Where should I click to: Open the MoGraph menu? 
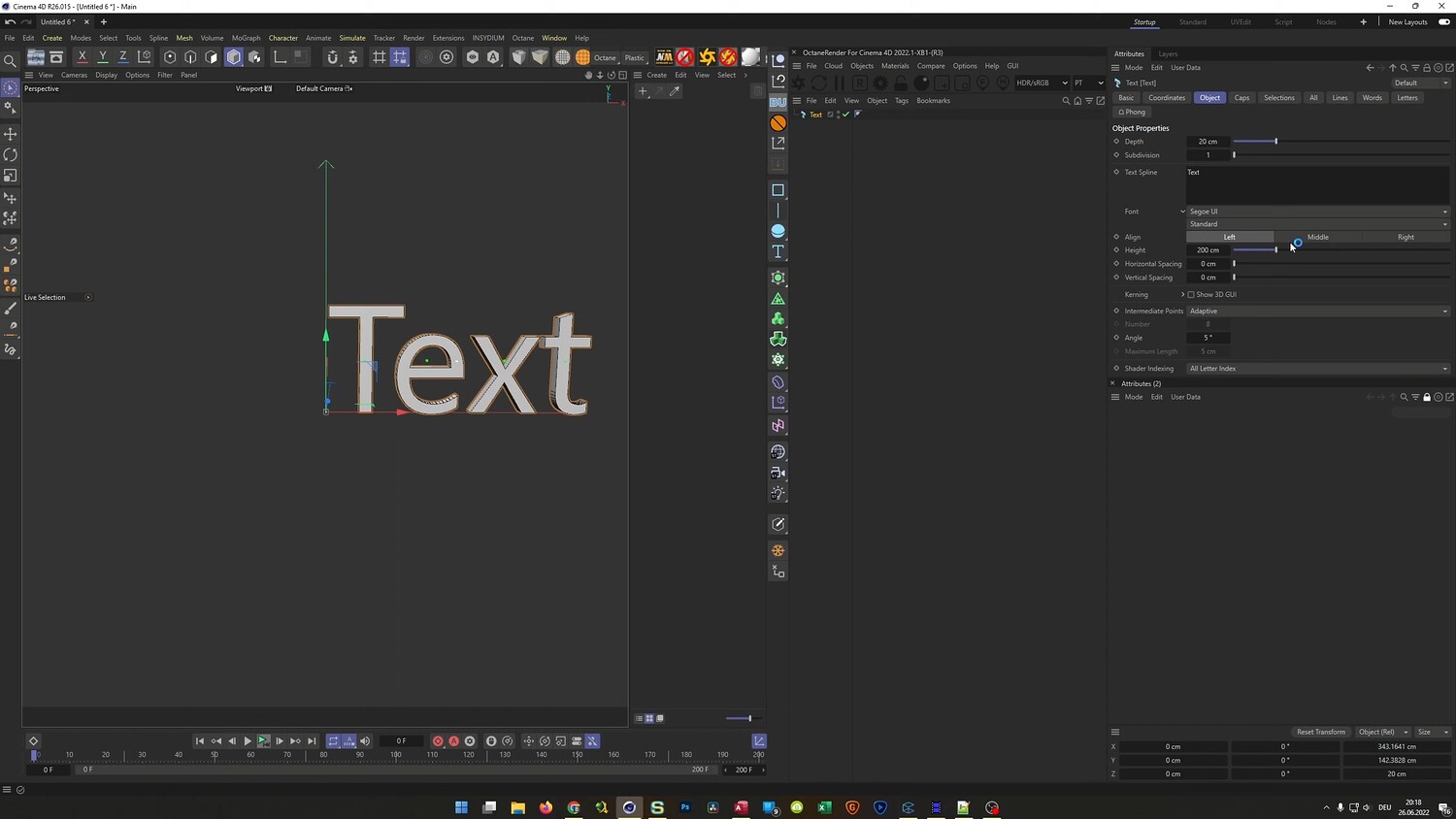(x=246, y=38)
